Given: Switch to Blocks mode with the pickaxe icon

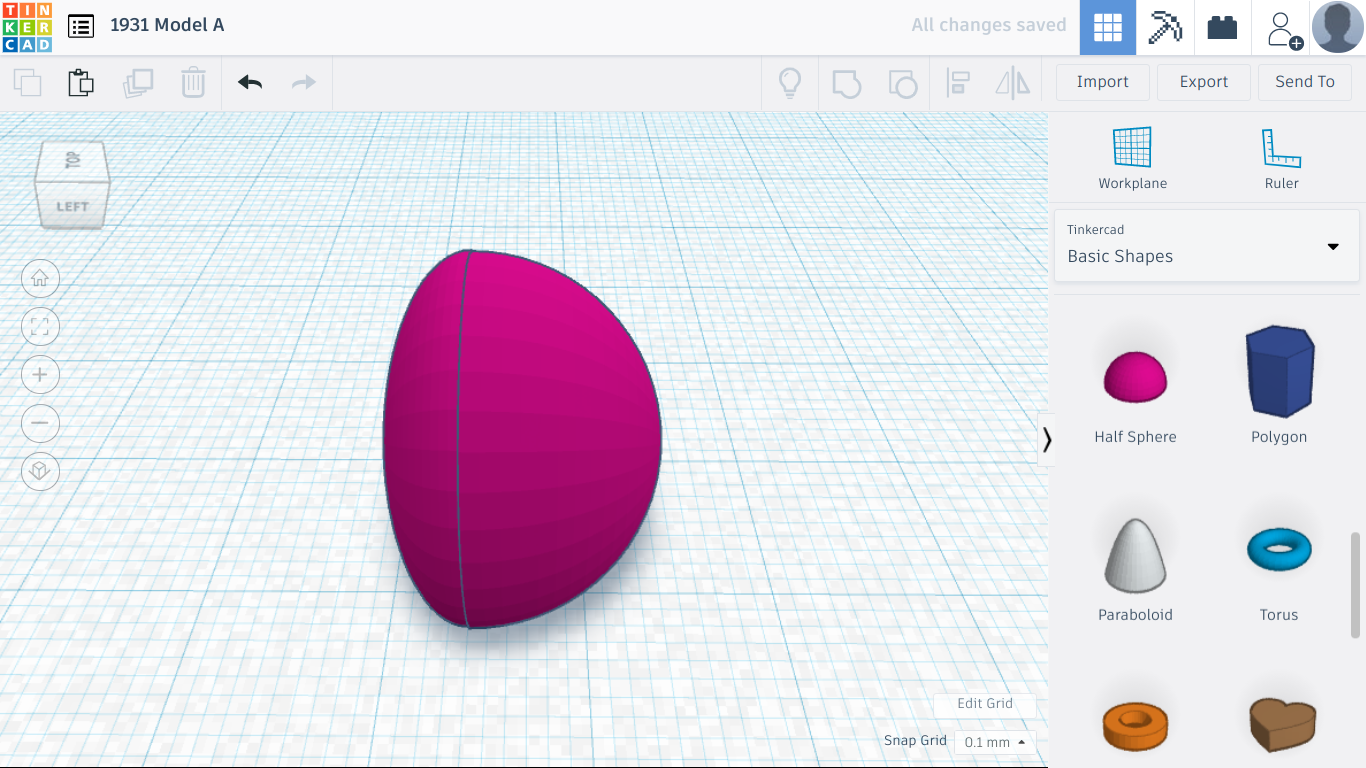Looking at the screenshot, I should (x=1164, y=27).
